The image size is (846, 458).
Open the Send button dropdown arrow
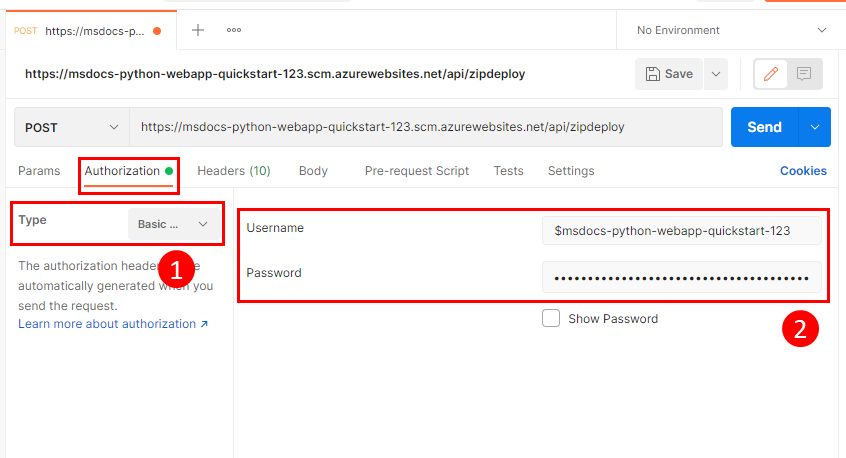point(814,128)
